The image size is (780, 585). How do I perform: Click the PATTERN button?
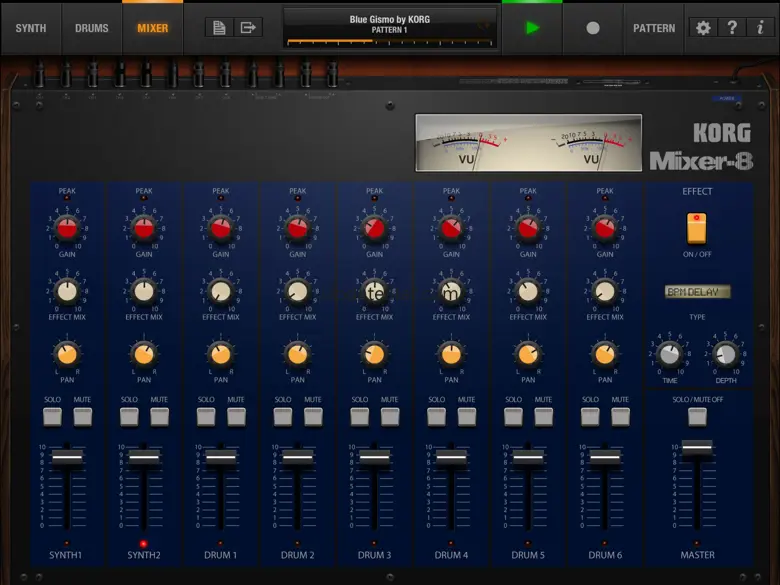pos(654,28)
